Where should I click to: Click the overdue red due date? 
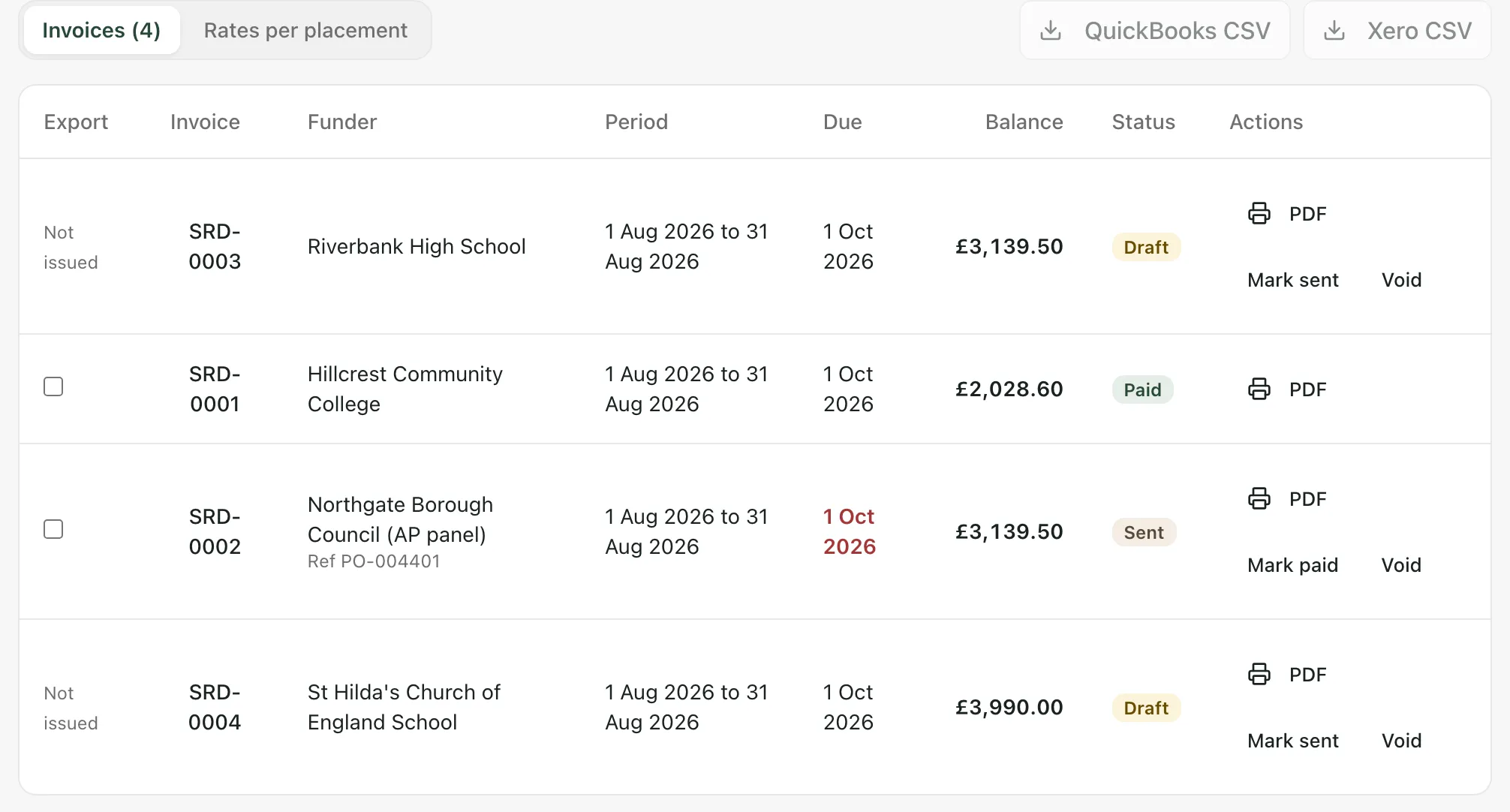click(850, 531)
